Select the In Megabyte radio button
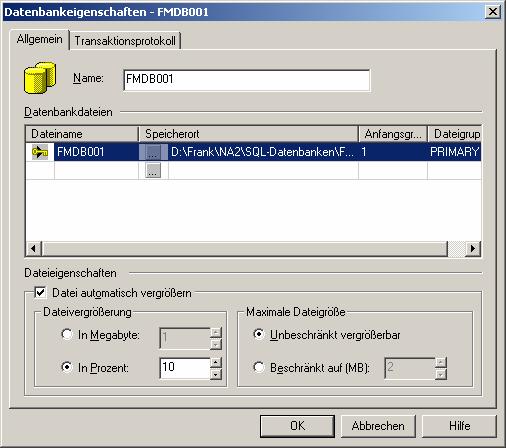Viewport: 506px width, 448px height. tap(67, 334)
